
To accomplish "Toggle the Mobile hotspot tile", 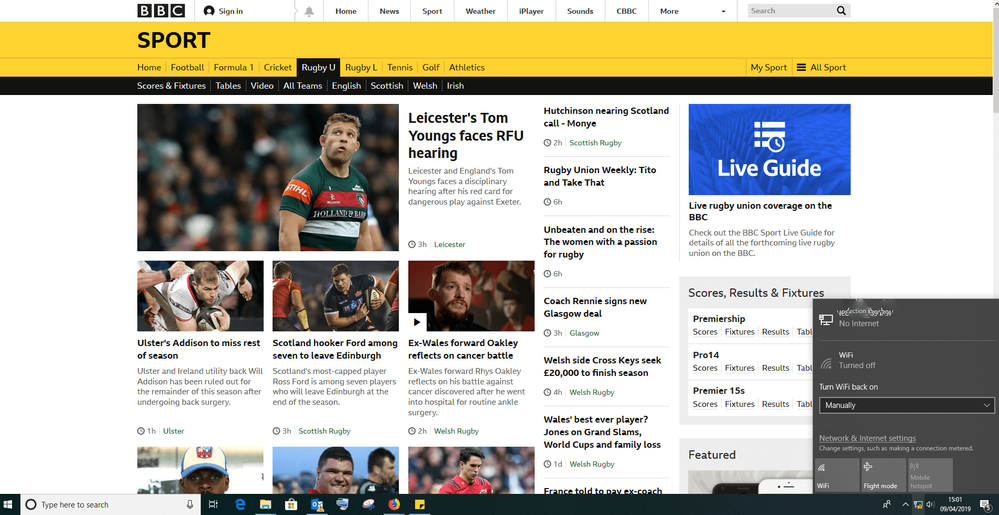I will pos(929,475).
